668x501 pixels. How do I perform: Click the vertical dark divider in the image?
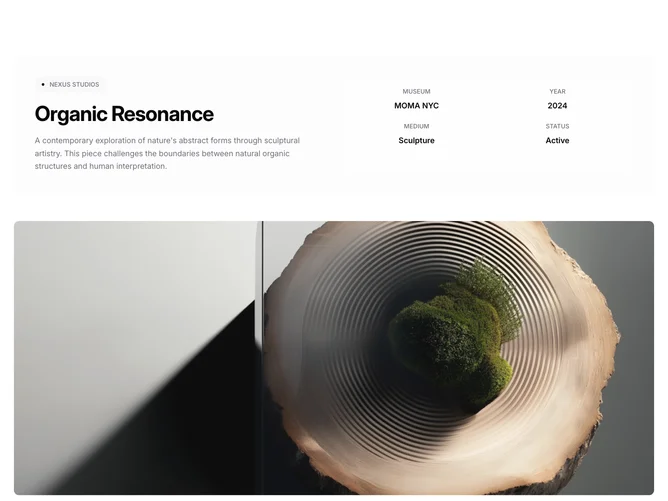[x=262, y=358]
